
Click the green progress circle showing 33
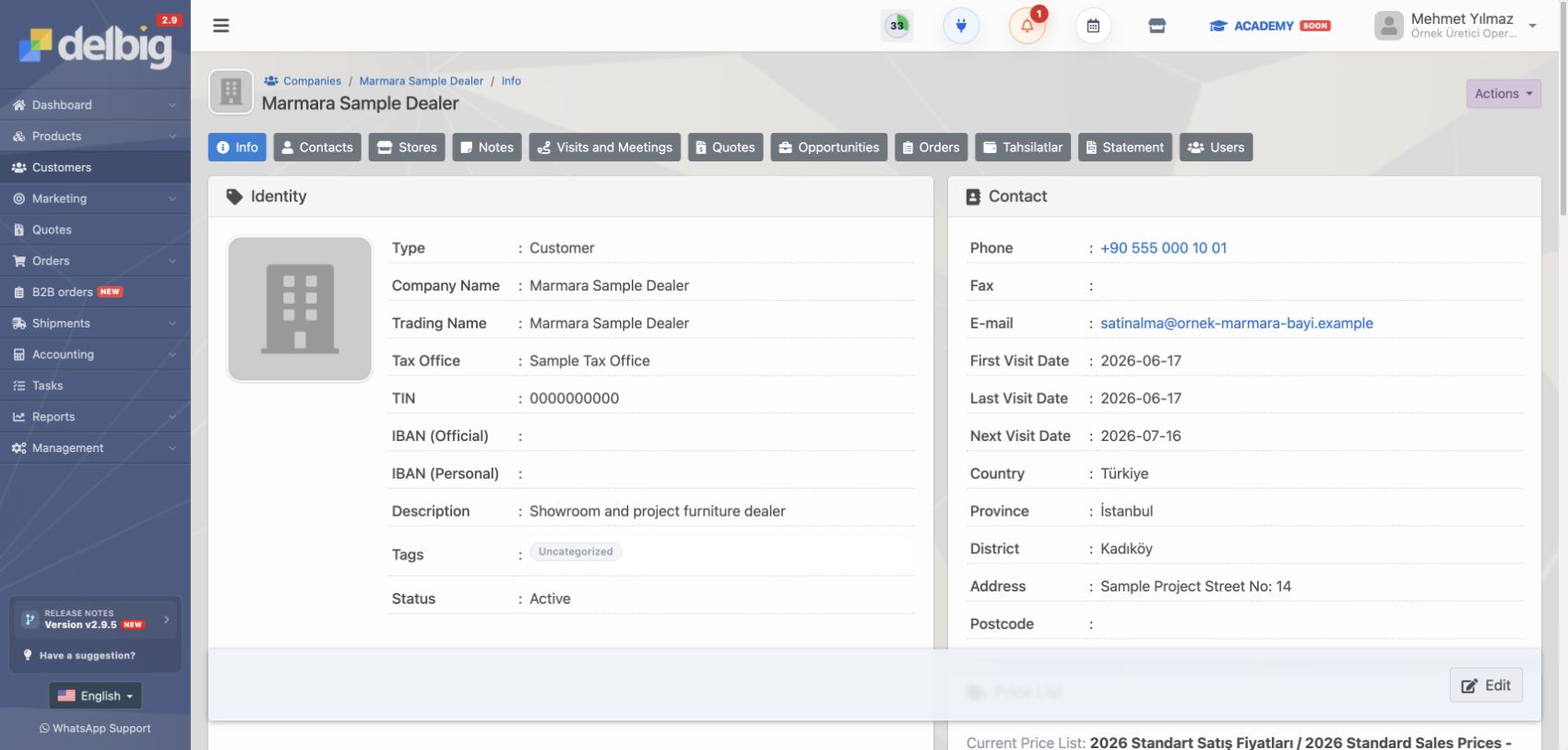[x=897, y=26]
